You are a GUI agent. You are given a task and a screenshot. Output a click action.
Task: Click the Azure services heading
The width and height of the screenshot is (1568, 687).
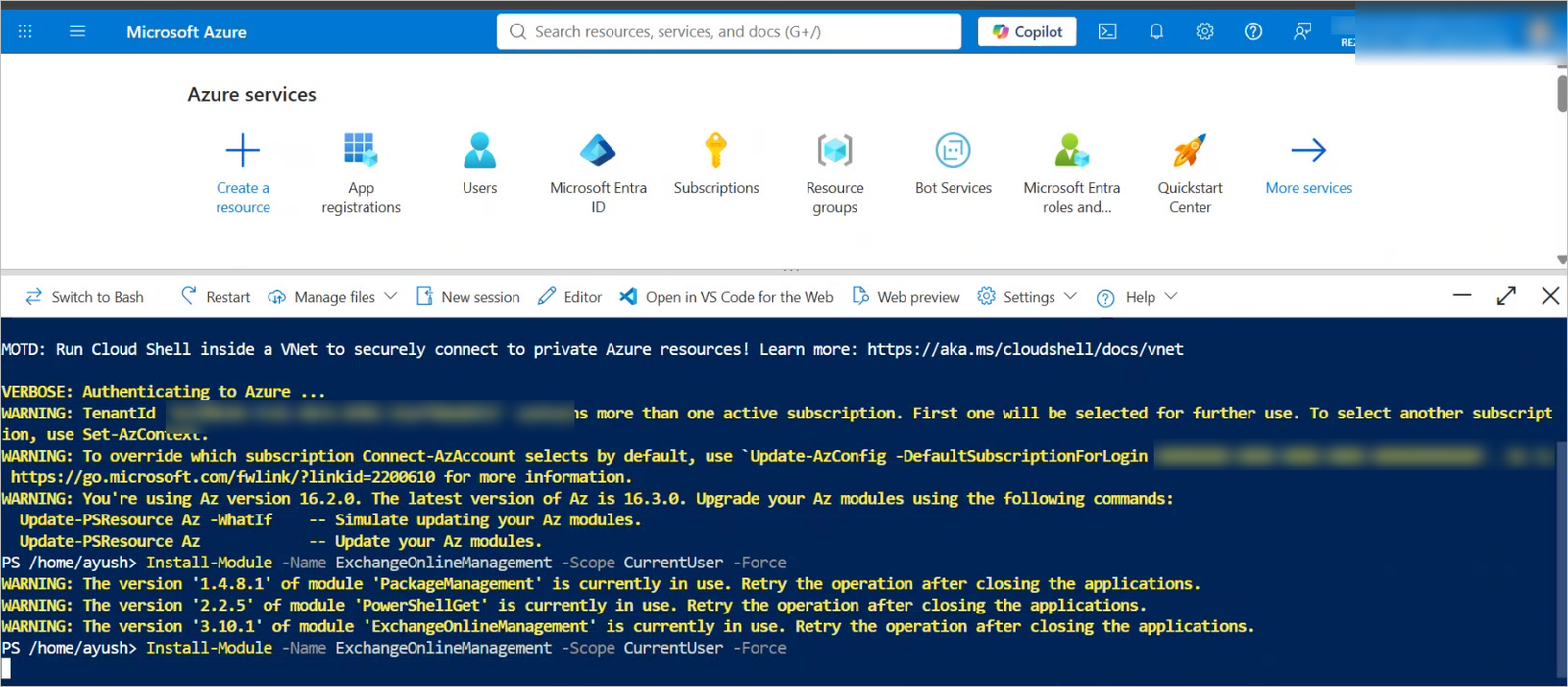[252, 95]
